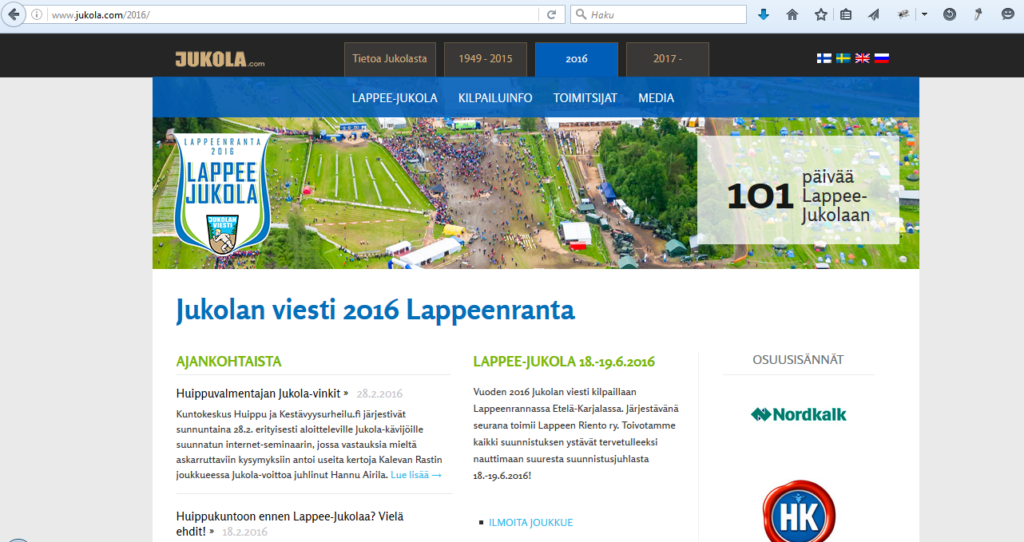The height and width of the screenshot is (542, 1024).
Task: Bookmark this page with the star icon
Action: pos(820,14)
